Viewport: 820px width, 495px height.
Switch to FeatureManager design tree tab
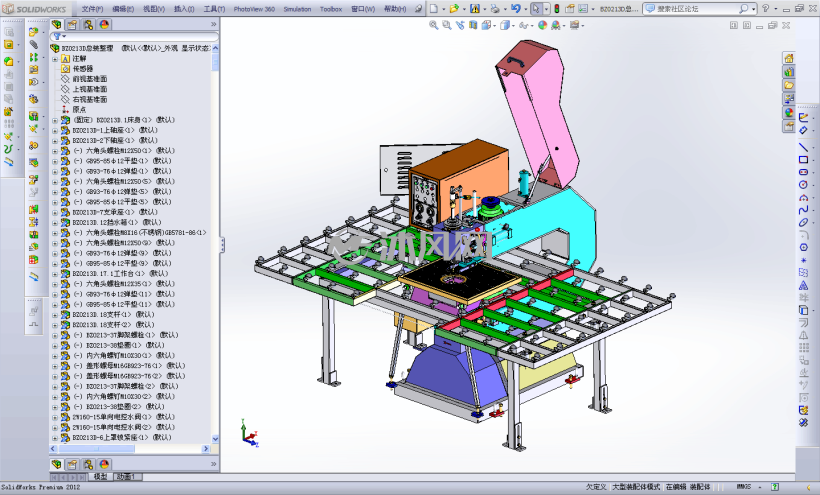pos(56,25)
